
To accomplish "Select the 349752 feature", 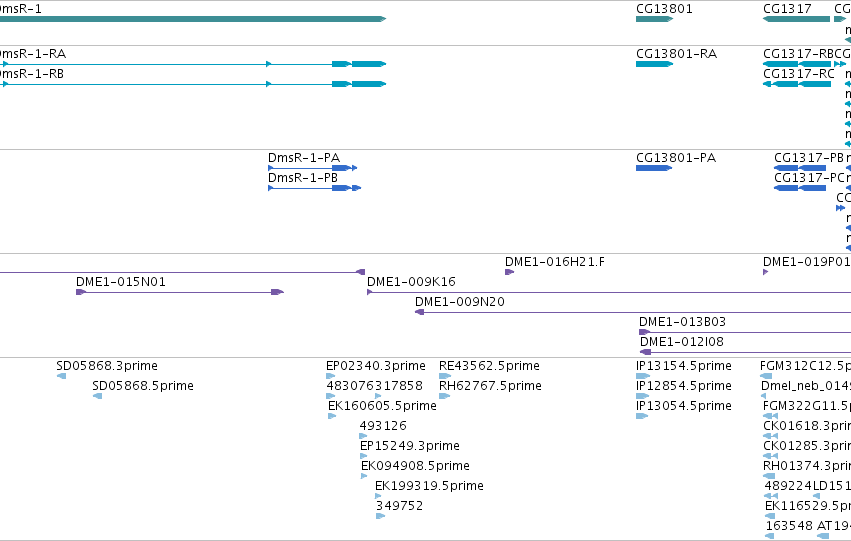I will coord(380,515).
